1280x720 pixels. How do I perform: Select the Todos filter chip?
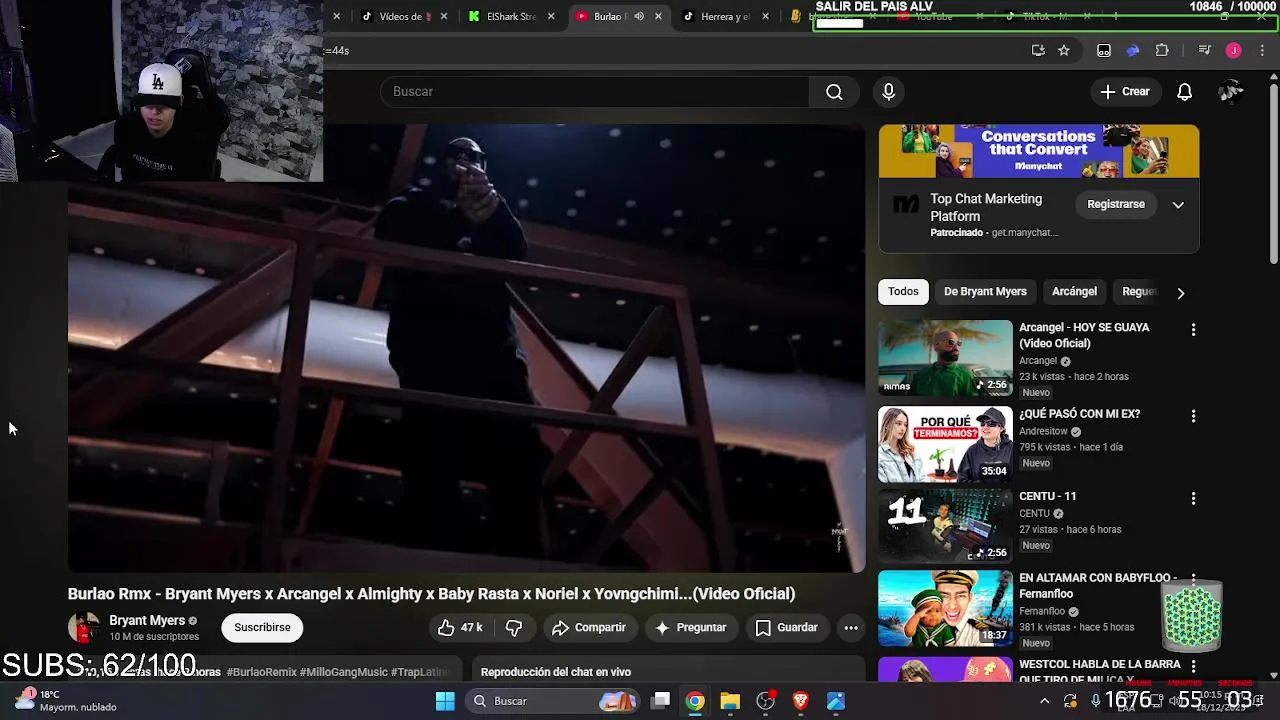click(x=903, y=292)
